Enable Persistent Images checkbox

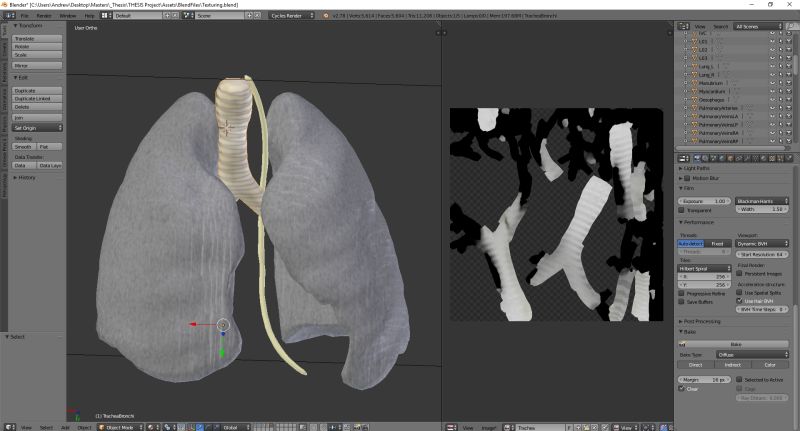(x=739, y=273)
